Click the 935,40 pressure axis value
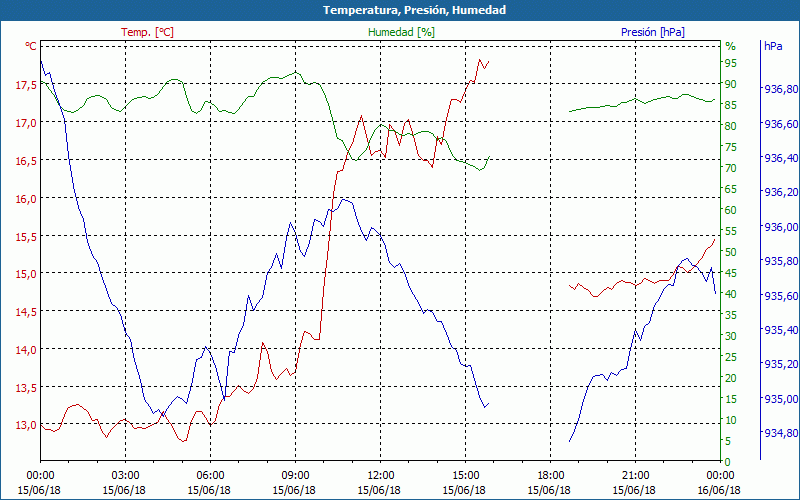800x500 pixels. coord(781,330)
